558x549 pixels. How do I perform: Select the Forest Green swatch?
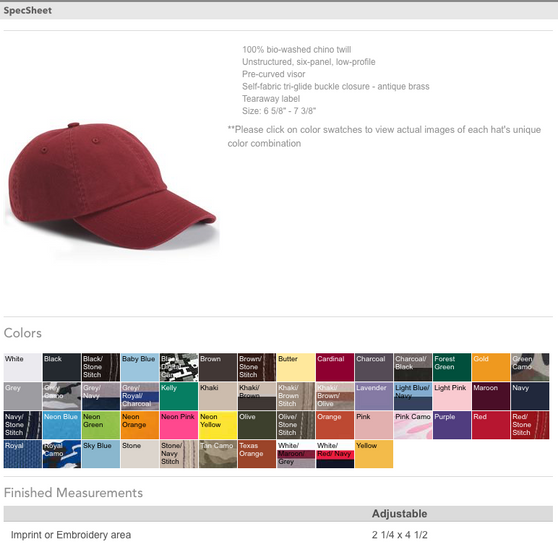[x=452, y=367]
